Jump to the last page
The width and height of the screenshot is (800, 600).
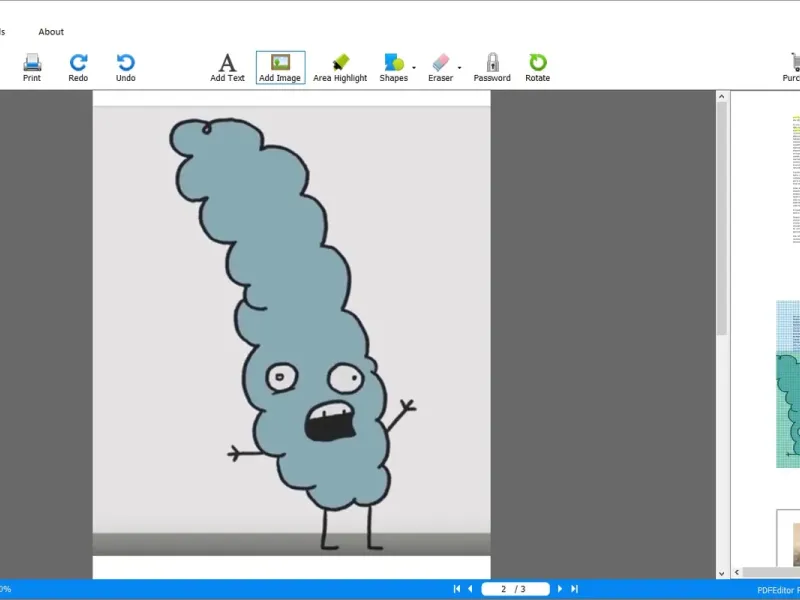pos(574,589)
